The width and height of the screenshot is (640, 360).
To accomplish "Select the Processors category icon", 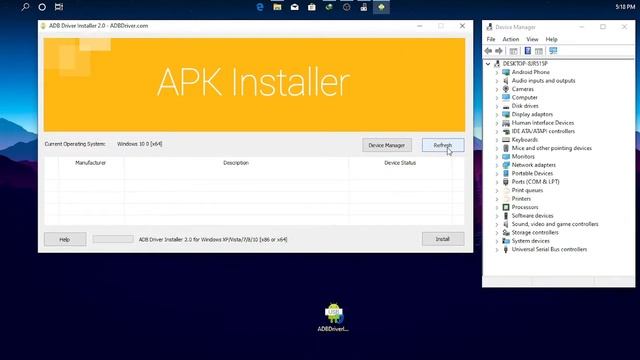I will point(506,207).
